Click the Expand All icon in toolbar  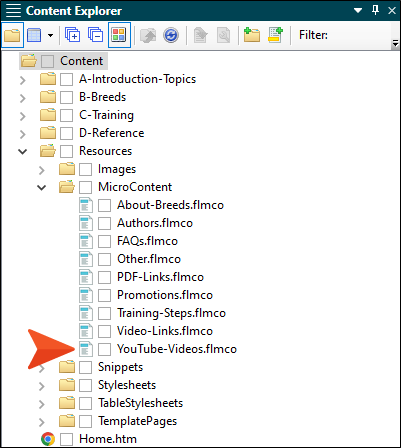point(72,35)
